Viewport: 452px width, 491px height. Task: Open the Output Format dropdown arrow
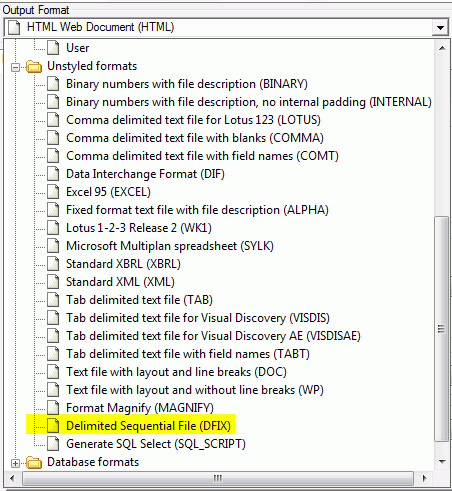pos(440,27)
